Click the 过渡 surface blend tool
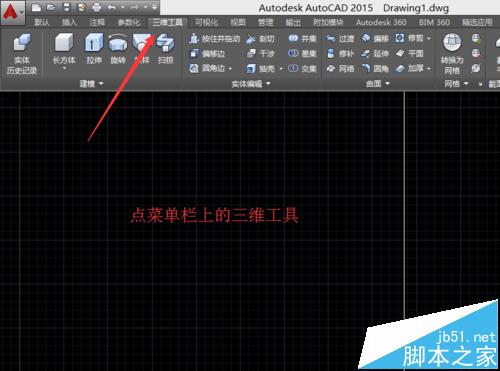Viewport: 500px width, 371px height. pos(340,39)
